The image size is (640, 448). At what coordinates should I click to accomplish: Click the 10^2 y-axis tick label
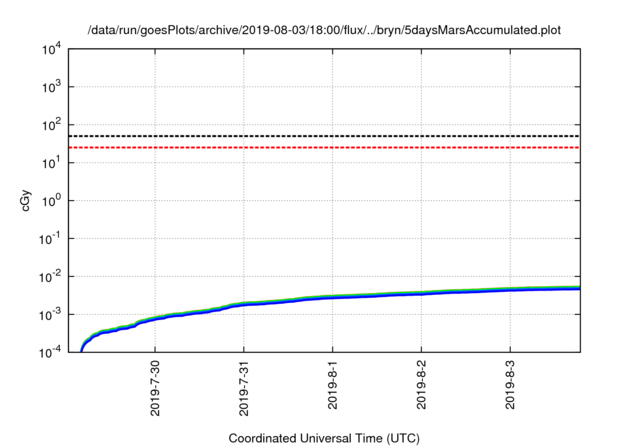coord(52,125)
